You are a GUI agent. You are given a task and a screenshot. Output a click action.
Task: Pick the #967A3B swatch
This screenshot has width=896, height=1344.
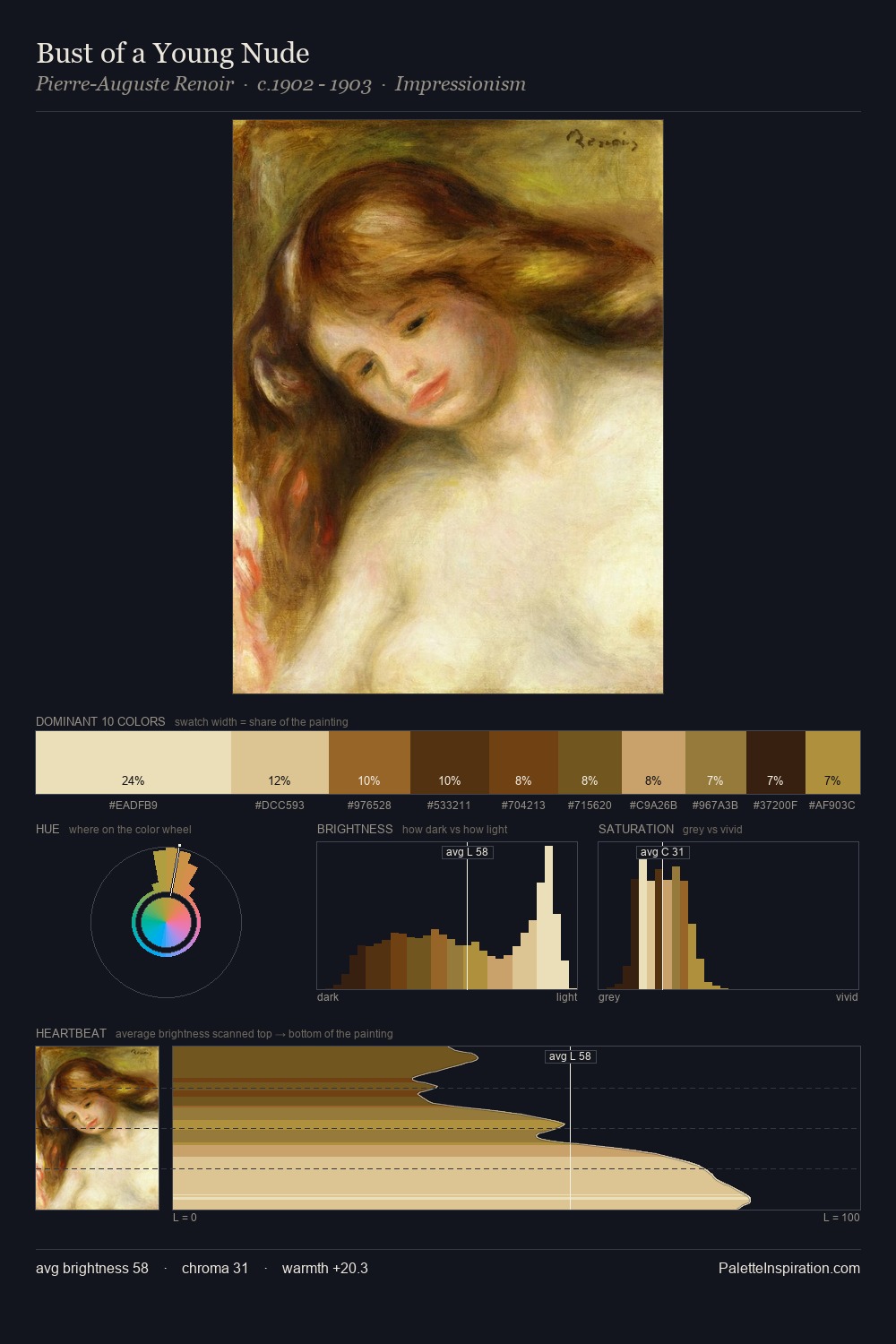[x=716, y=762]
